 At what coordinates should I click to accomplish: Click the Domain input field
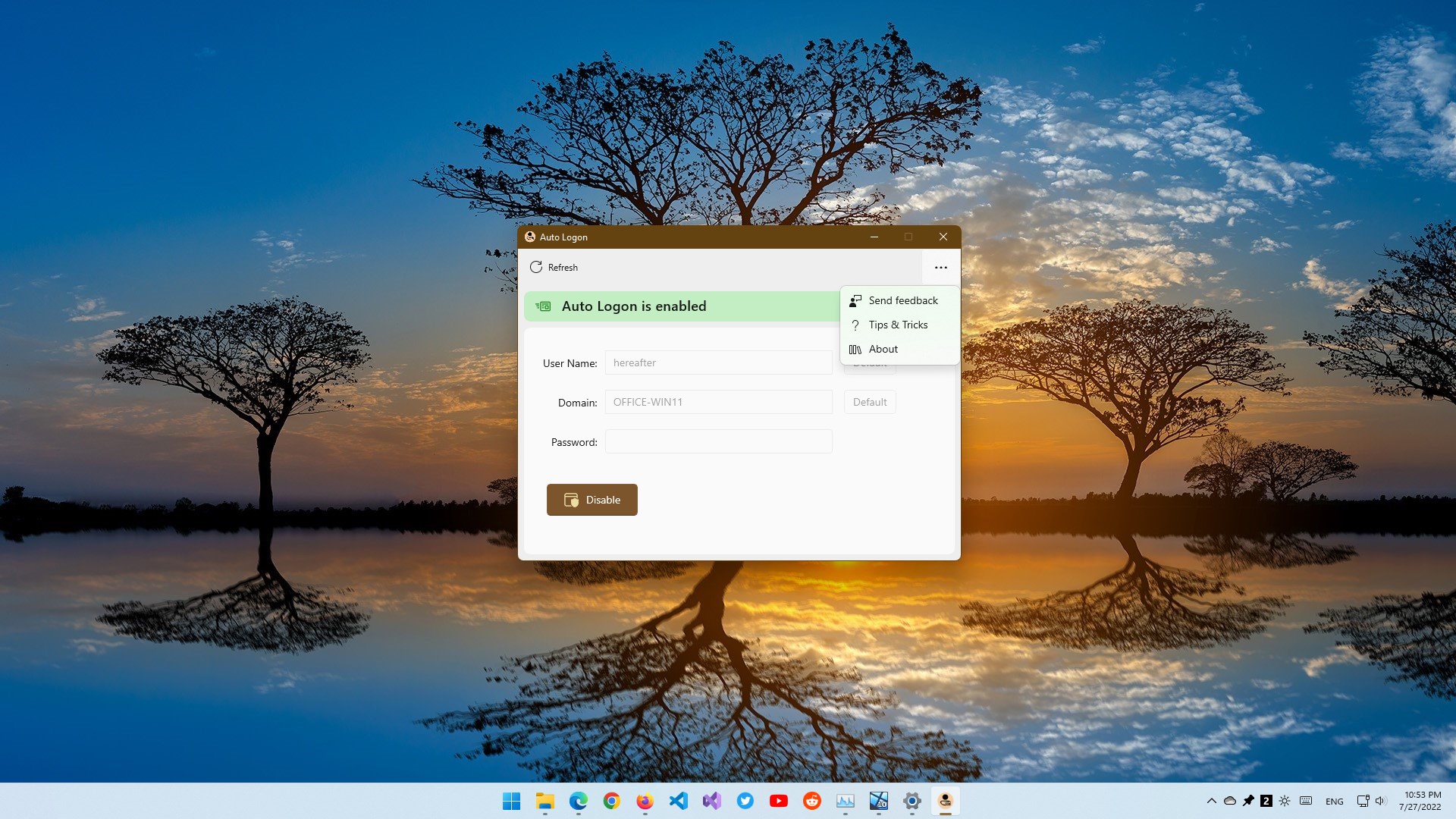719,402
